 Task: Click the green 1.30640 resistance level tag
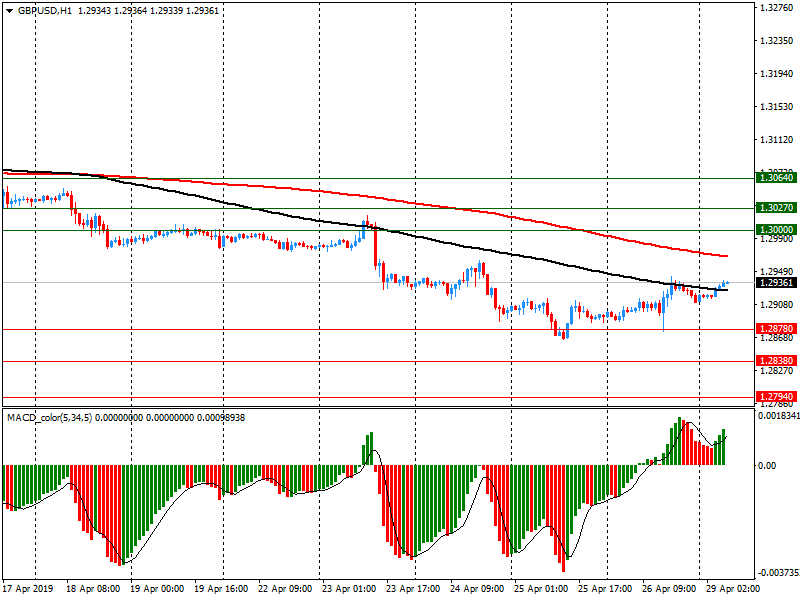tap(776, 177)
